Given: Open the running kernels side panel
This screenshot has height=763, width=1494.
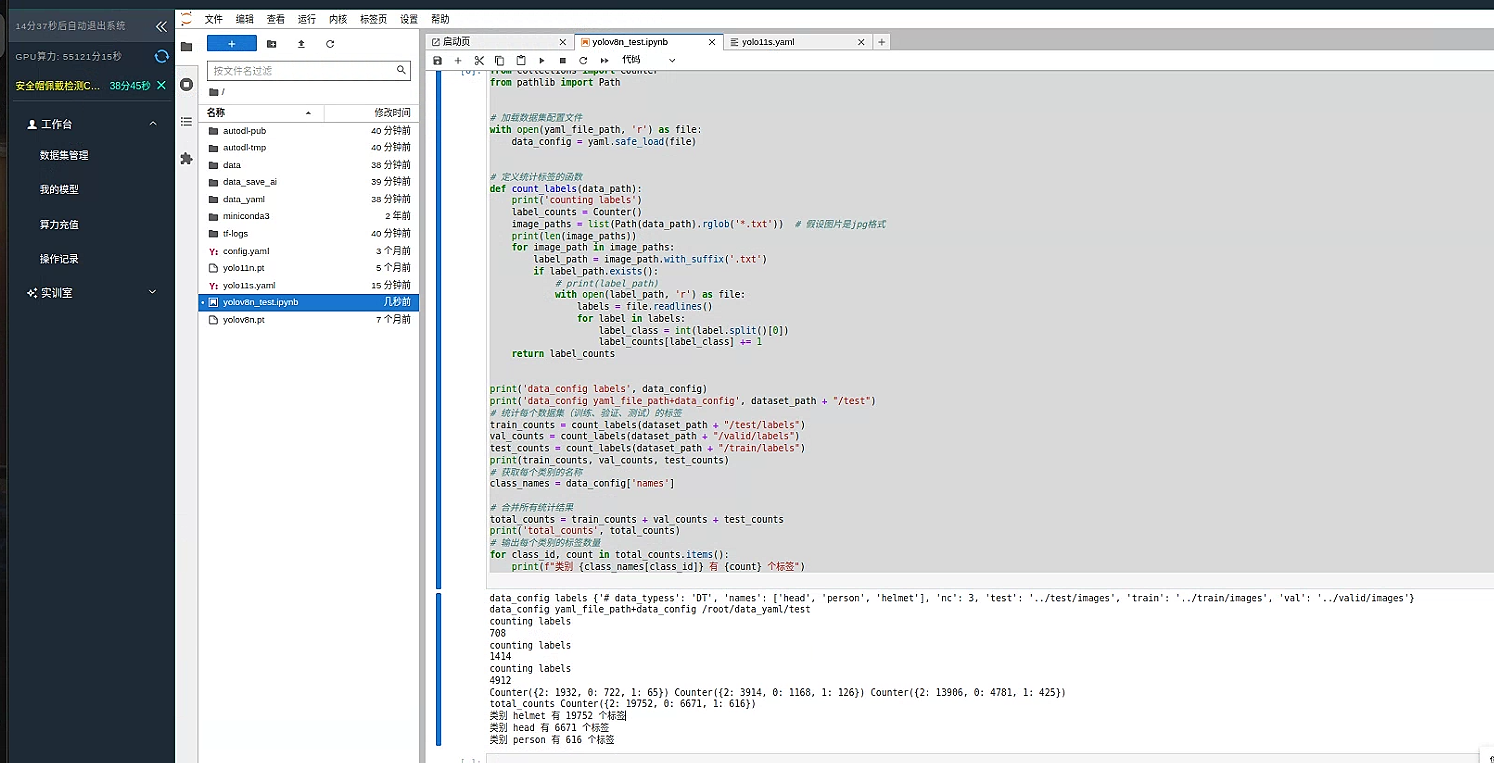Looking at the screenshot, I should point(186,84).
